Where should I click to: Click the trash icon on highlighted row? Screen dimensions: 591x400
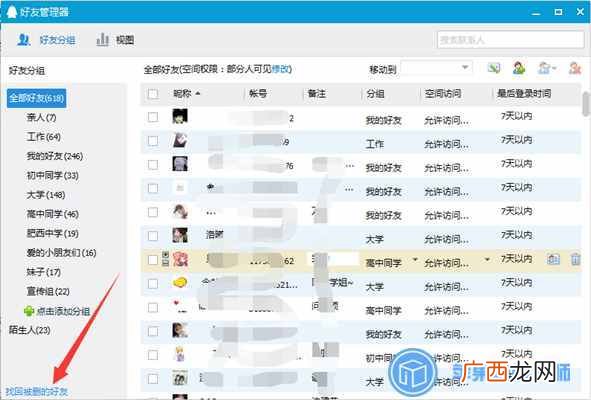click(x=575, y=259)
